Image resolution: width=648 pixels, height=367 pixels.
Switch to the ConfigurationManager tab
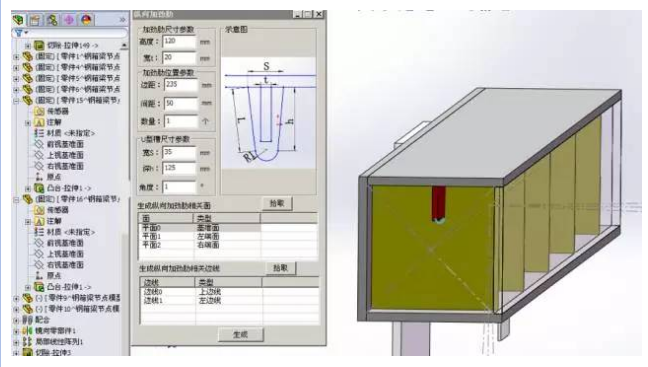[x=52, y=19]
